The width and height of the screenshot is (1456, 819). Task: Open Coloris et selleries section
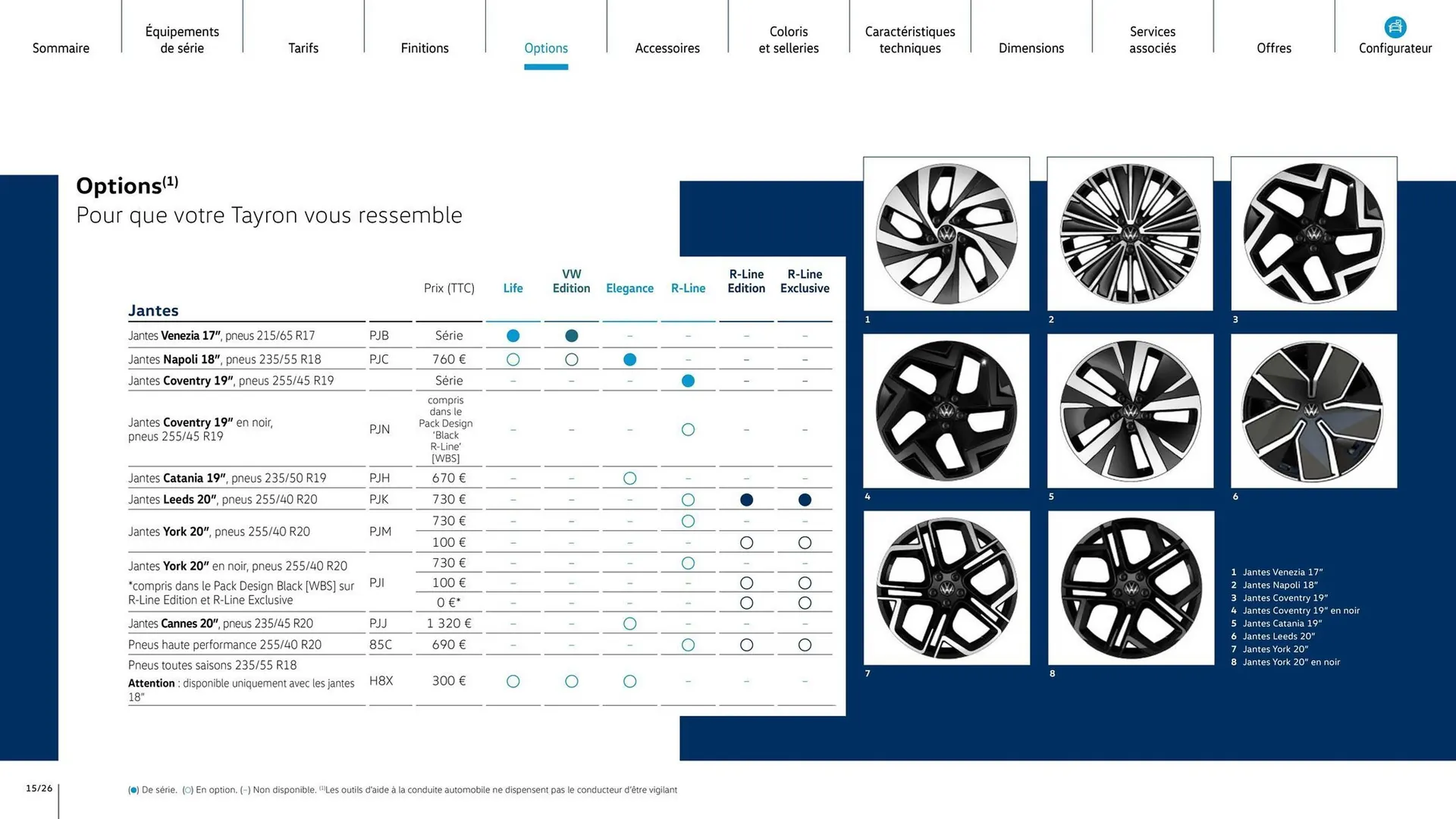789,39
